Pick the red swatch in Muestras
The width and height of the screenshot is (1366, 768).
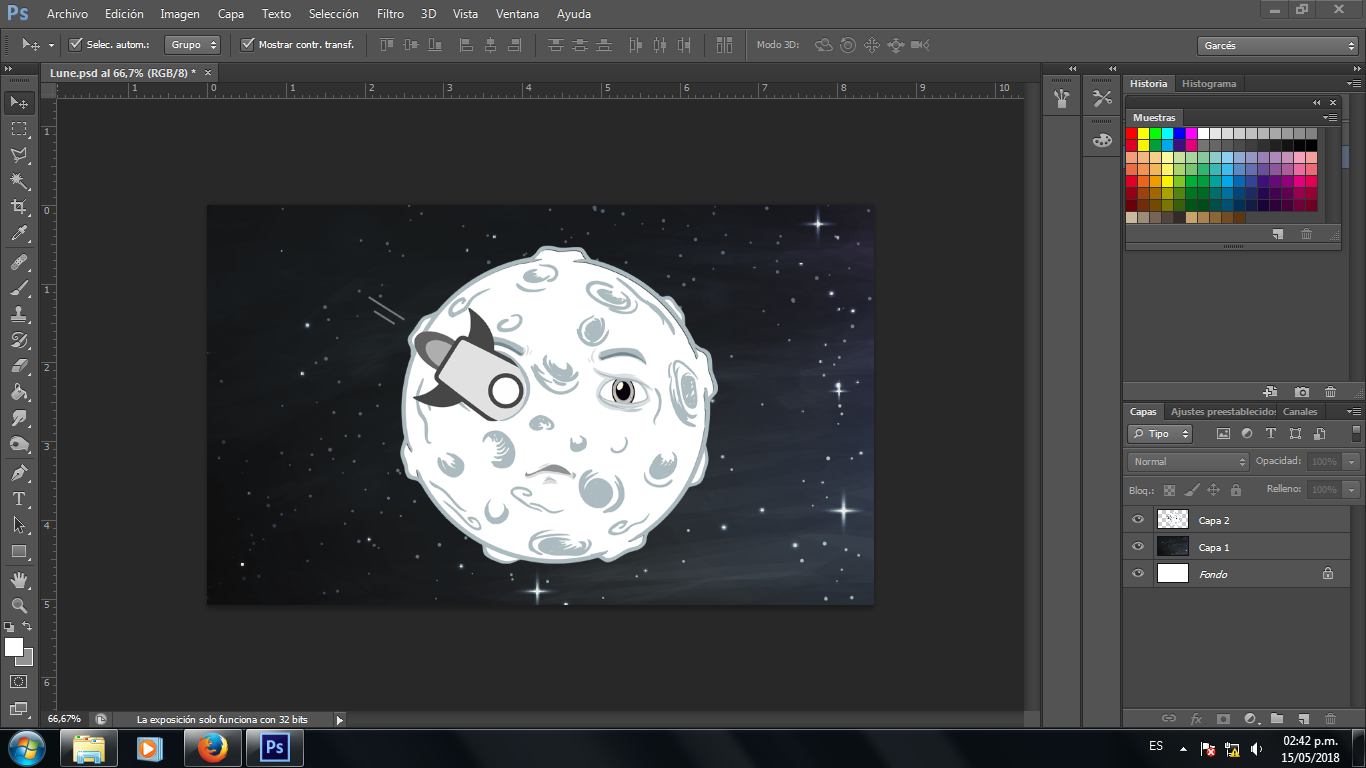tap(1132, 133)
